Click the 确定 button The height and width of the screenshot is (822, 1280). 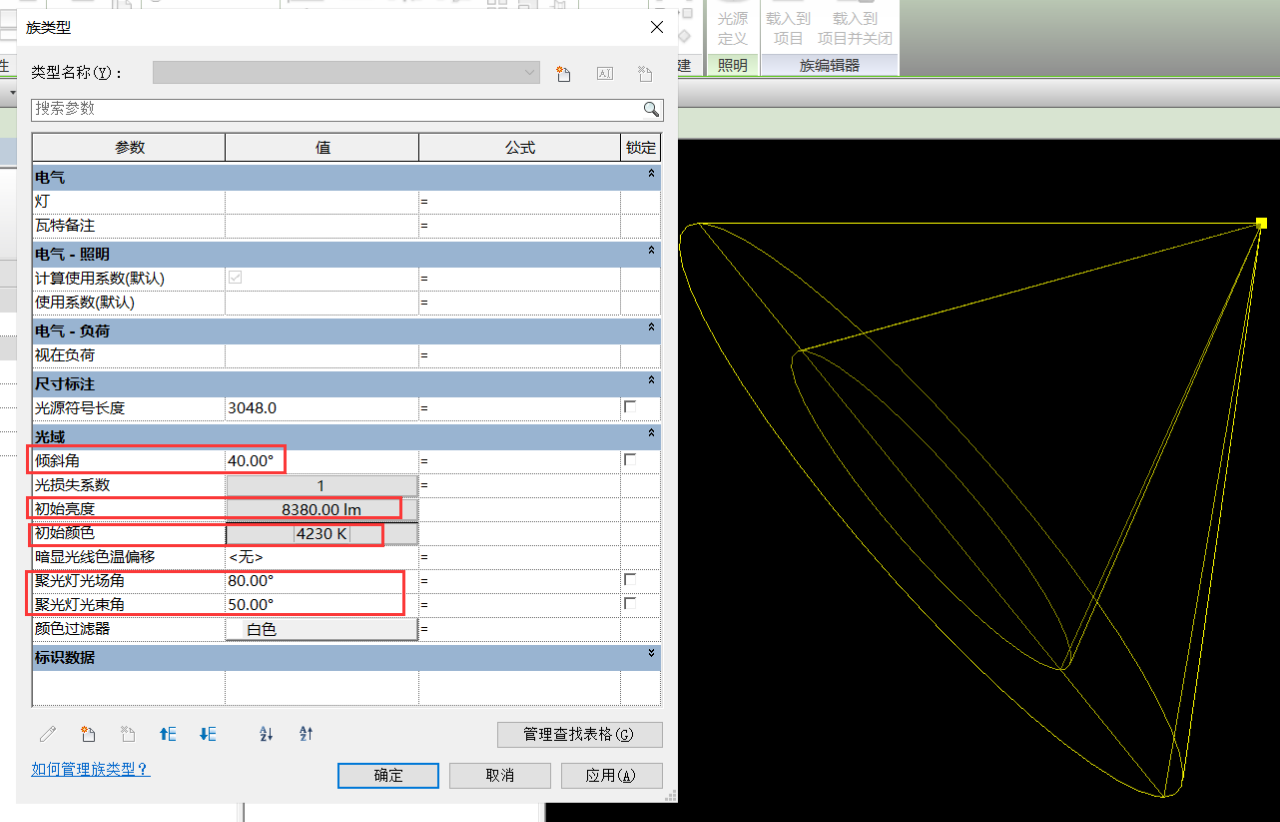coord(388,775)
